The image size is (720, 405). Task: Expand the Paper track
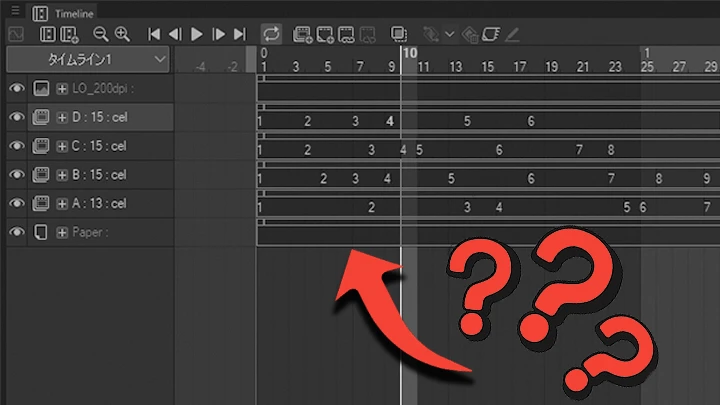[62, 232]
